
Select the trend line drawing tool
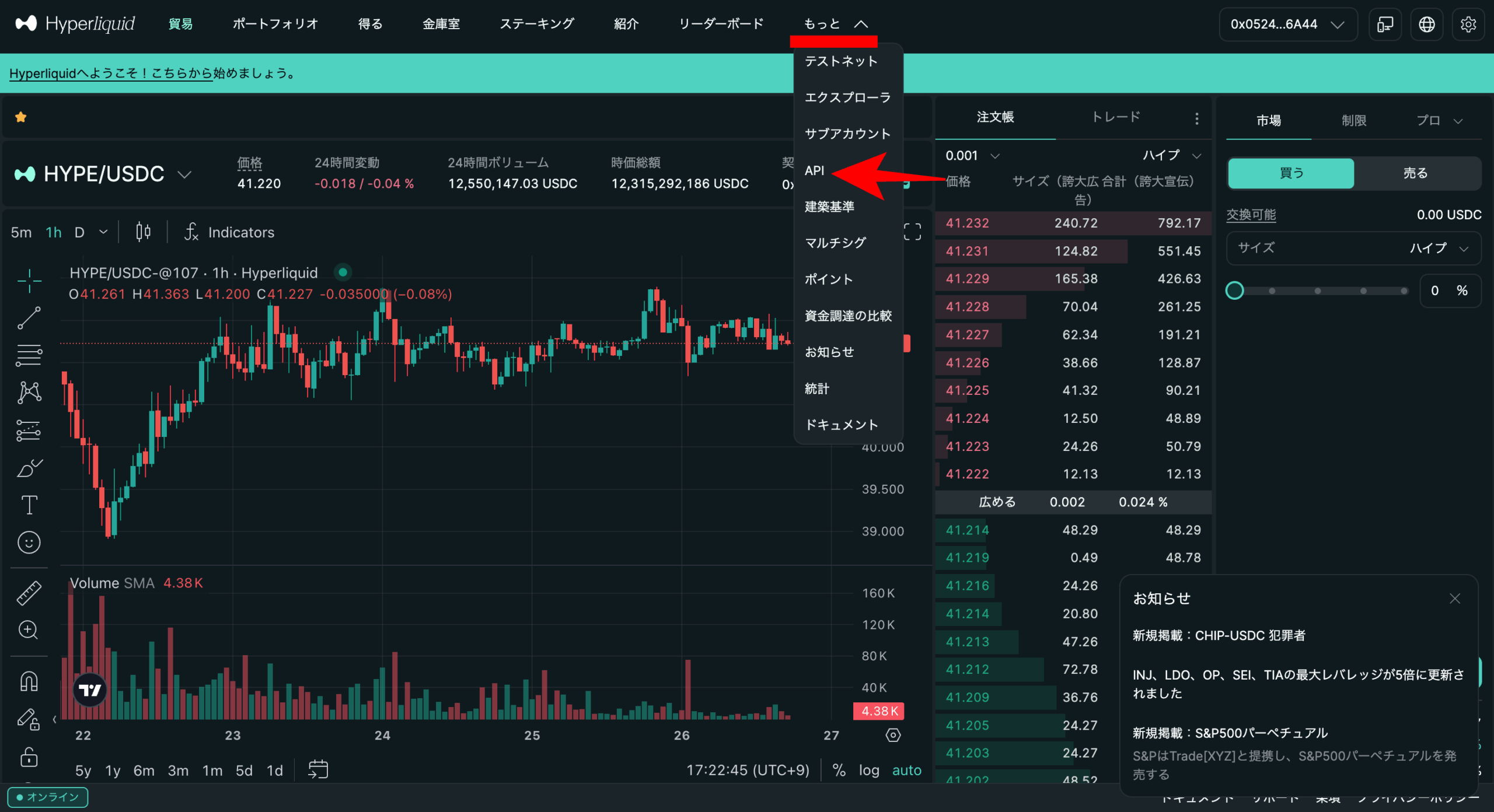pyautogui.click(x=29, y=318)
